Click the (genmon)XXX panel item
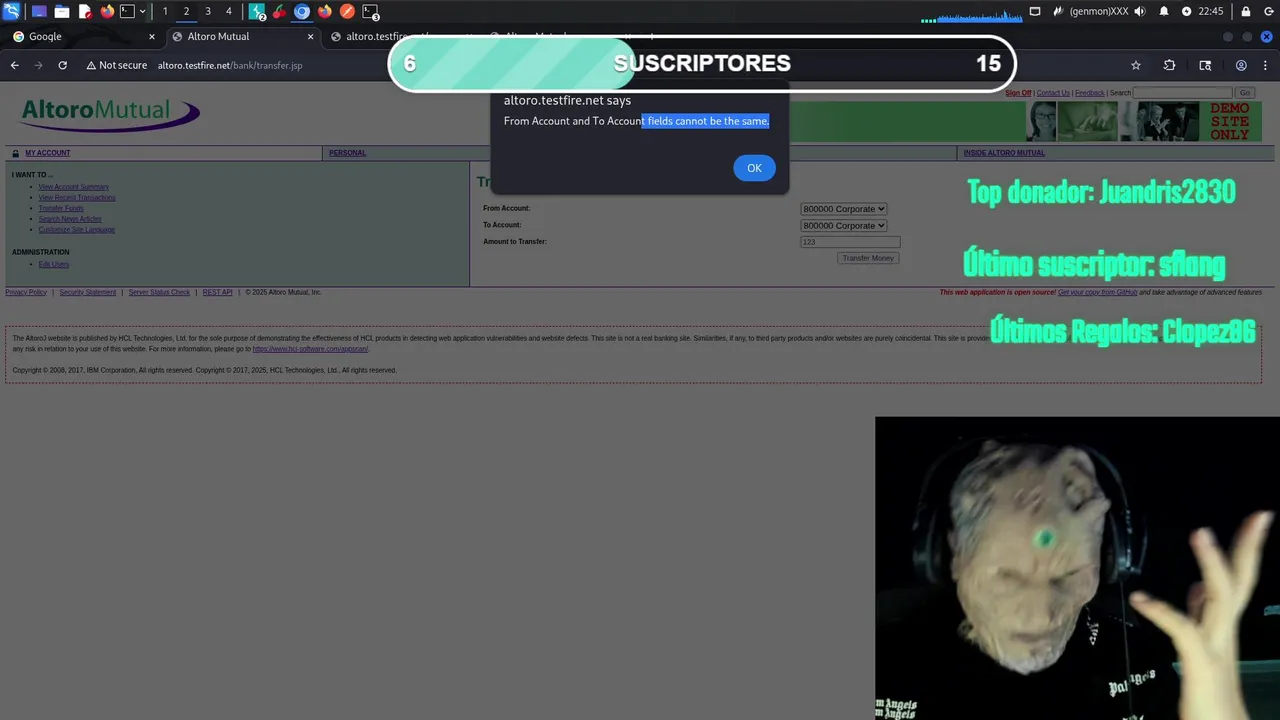Screen dimensions: 1280x720 pos(1099,12)
